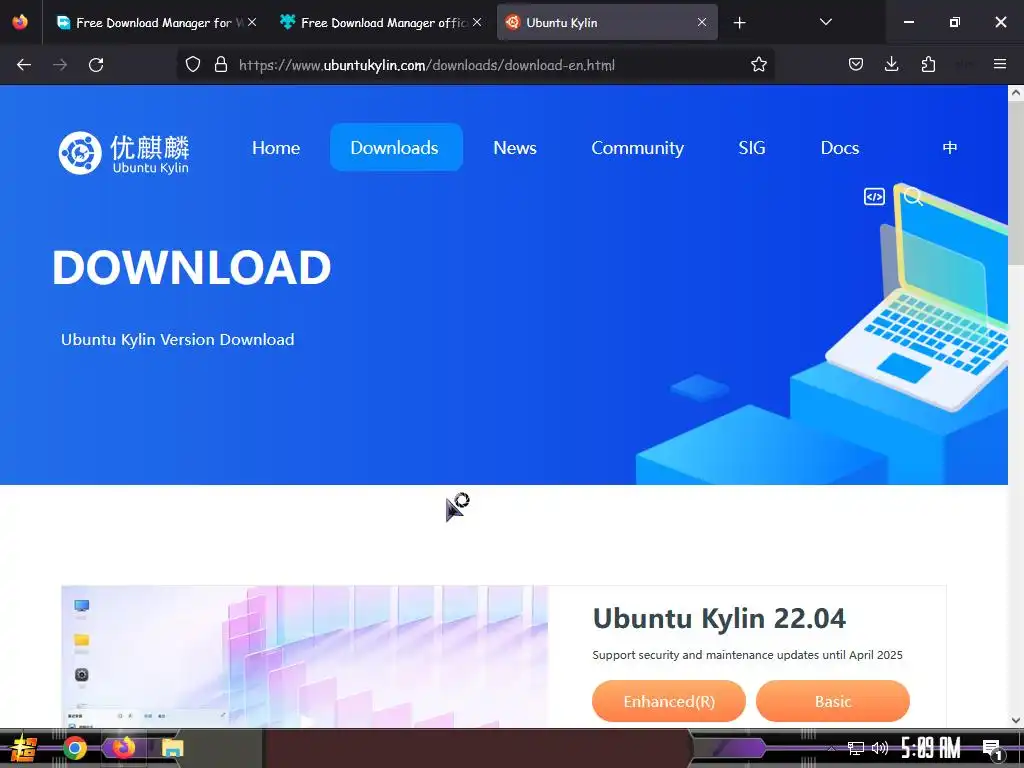Show hidden system tray icons
Viewport: 1024px width, 768px height.
point(831,748)
